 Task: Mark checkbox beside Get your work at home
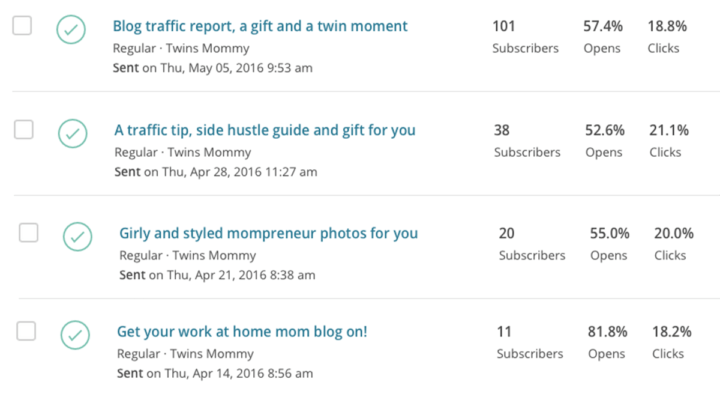(26, 331)
